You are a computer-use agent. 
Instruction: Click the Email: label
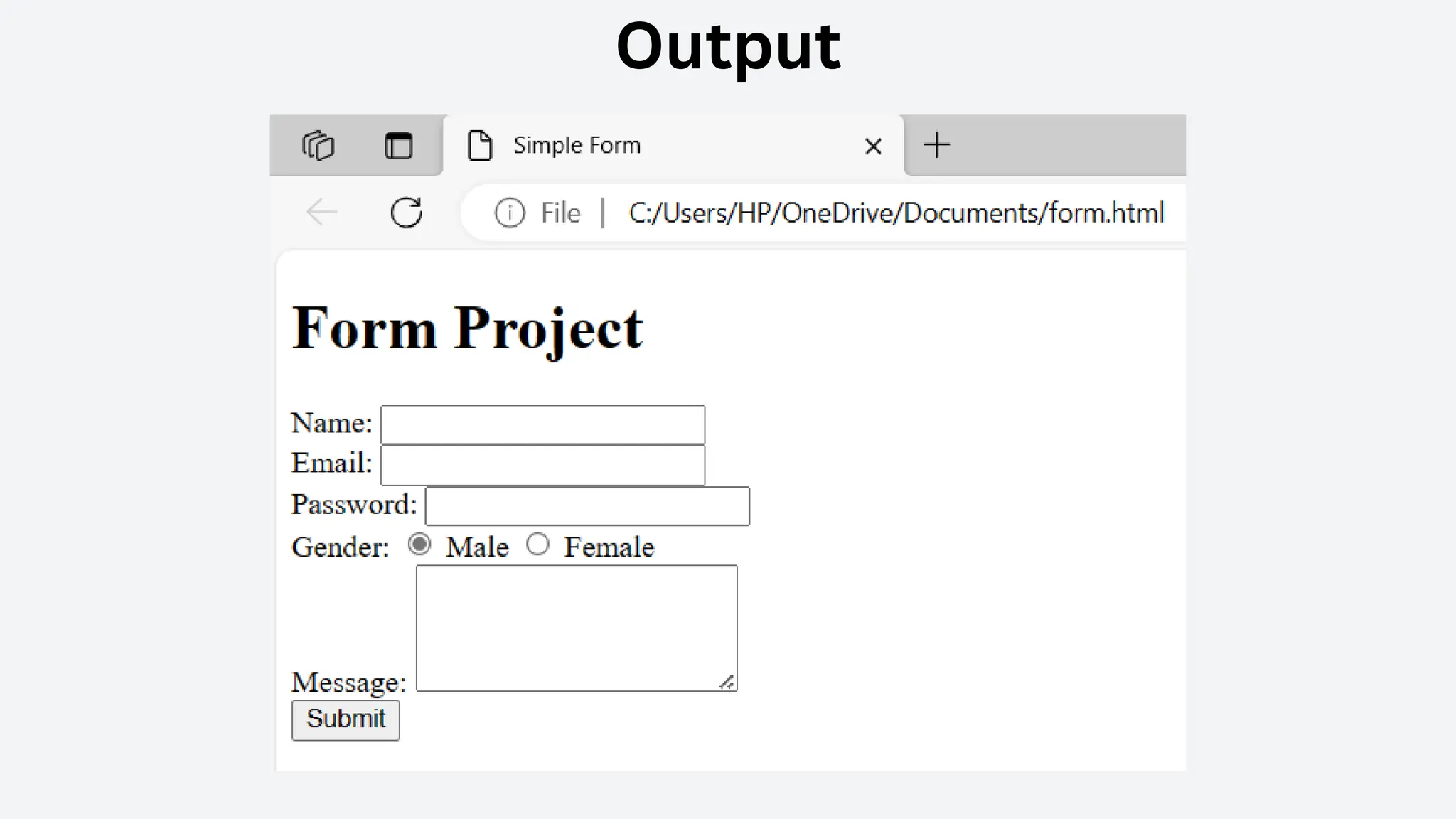[331, 463]
